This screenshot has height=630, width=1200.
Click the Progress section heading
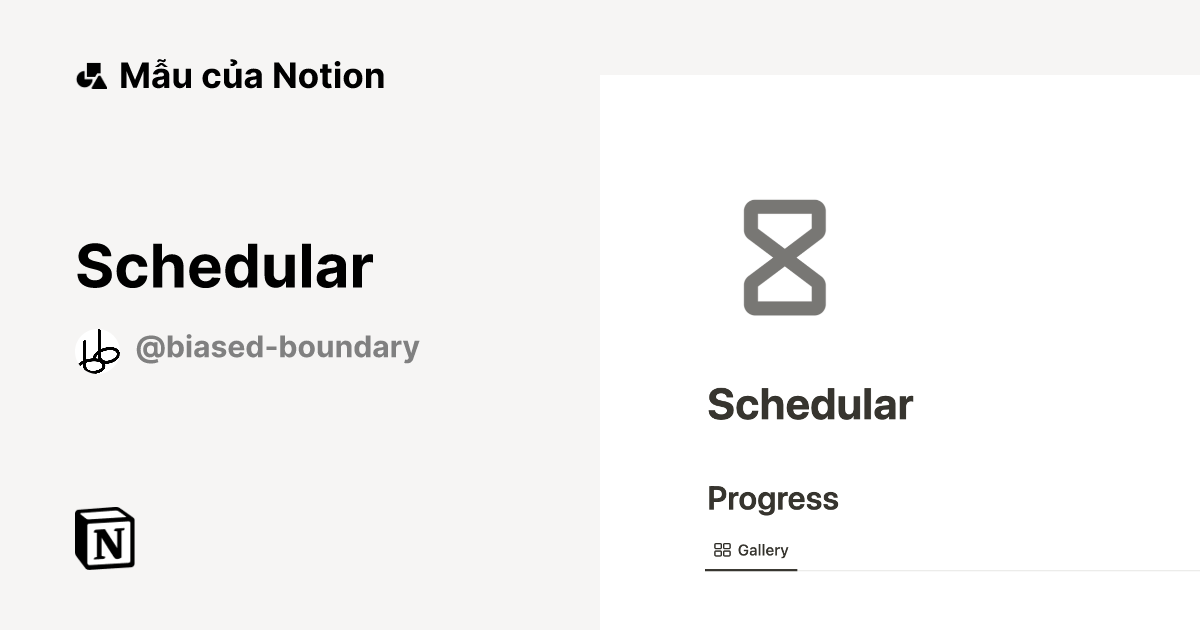click(773, 498)
